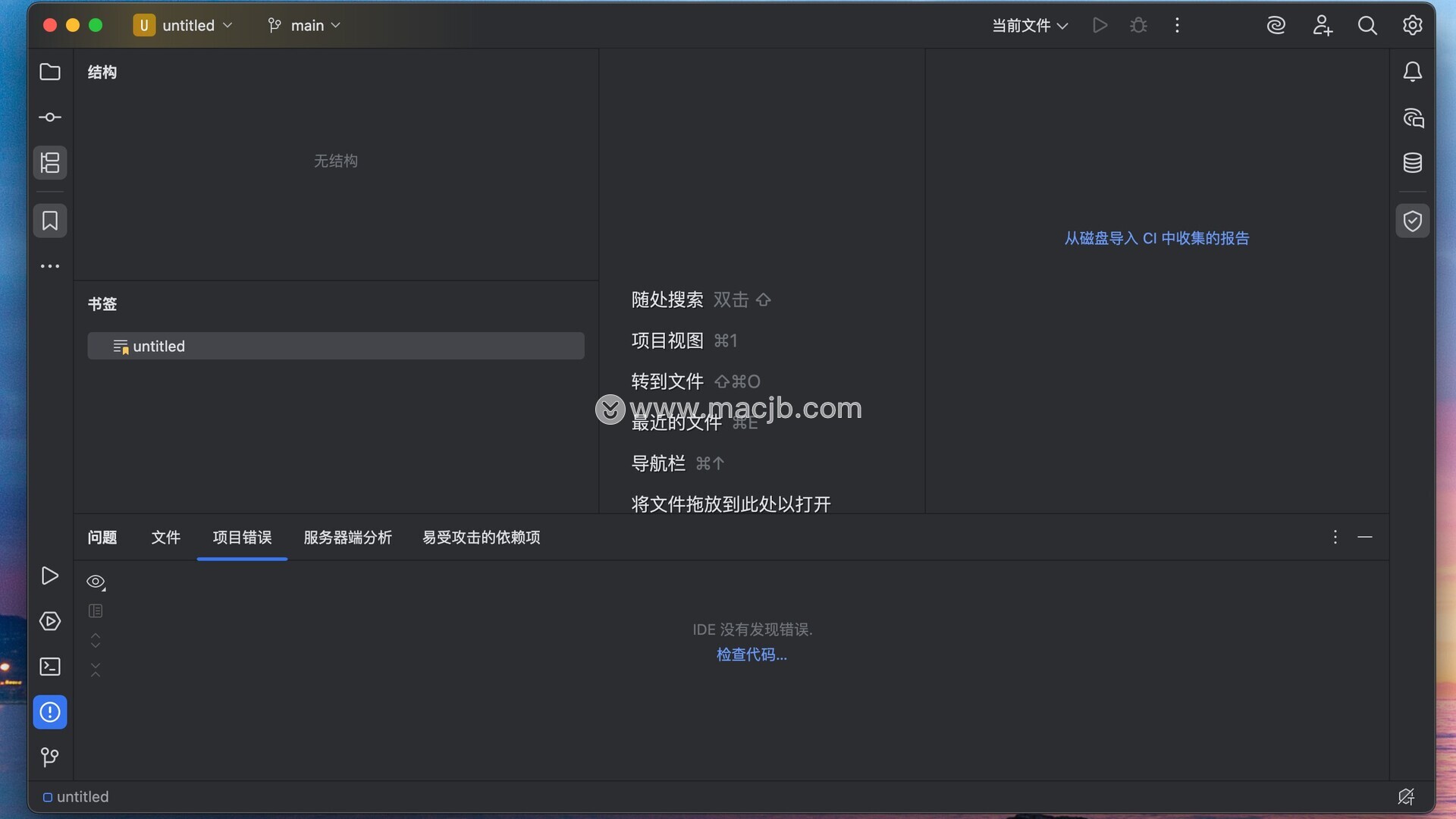The height and width of the screenshot is (819, 1456).
Task: Open the Commit tool window
Action: pos(50,118)
